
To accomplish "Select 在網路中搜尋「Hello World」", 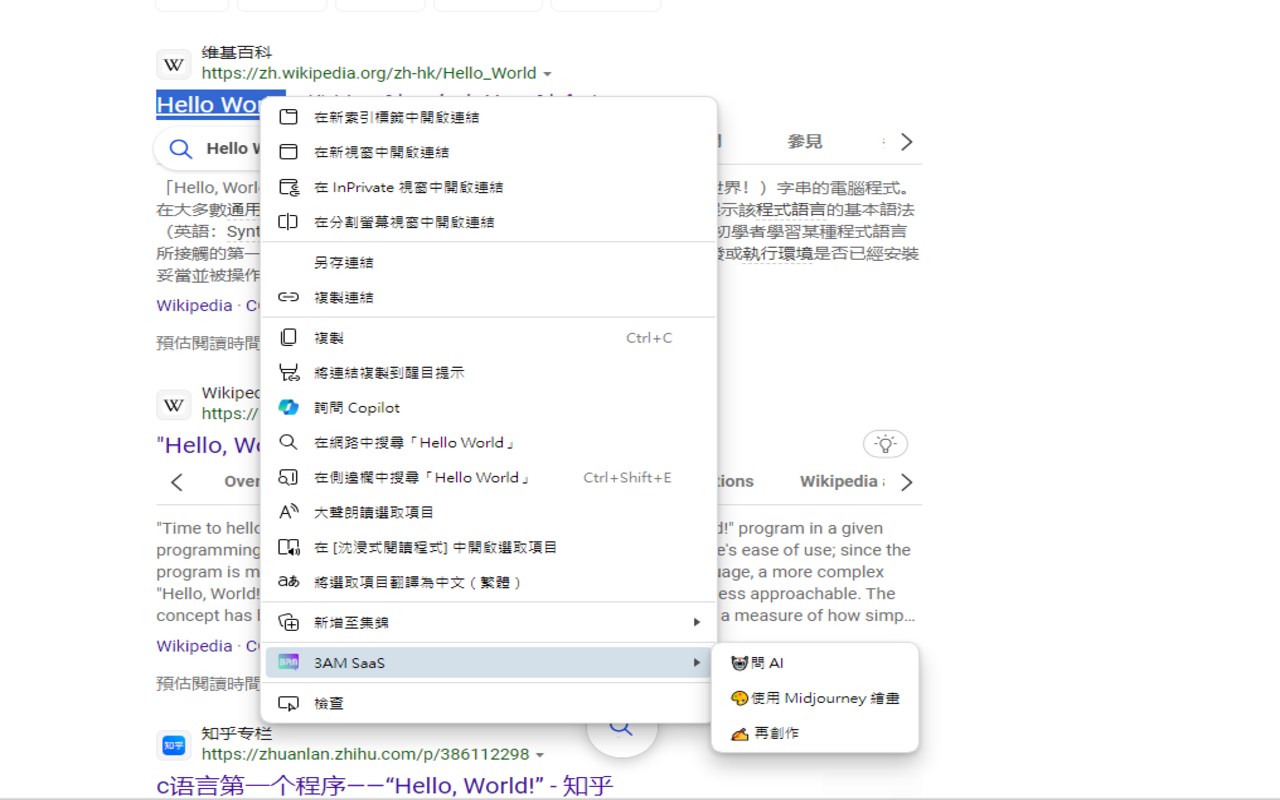I will tap(489, 442).
